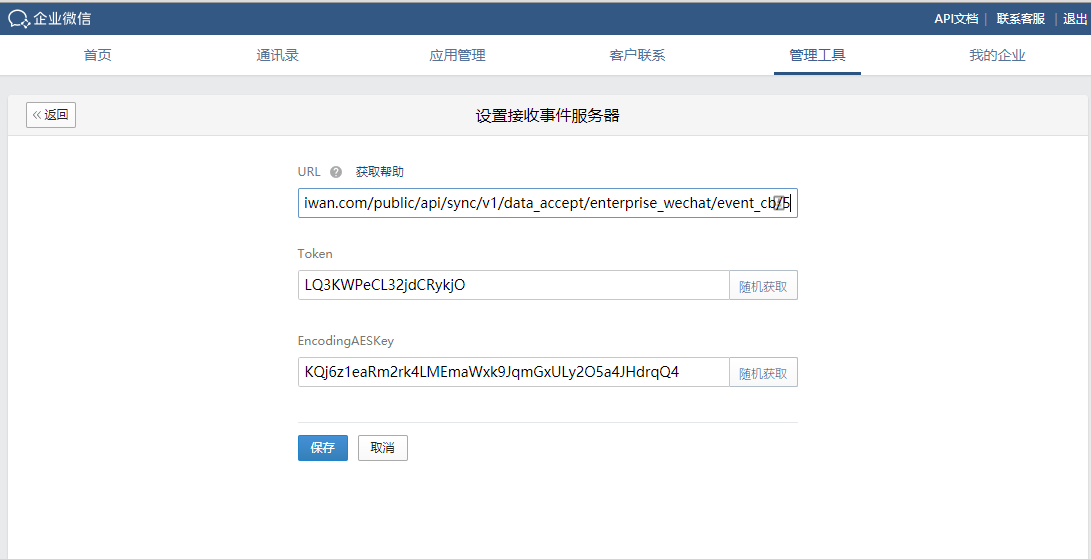1091x559 pixels.
Task: Open the API文档 link
Action: [x=955, y=19]
